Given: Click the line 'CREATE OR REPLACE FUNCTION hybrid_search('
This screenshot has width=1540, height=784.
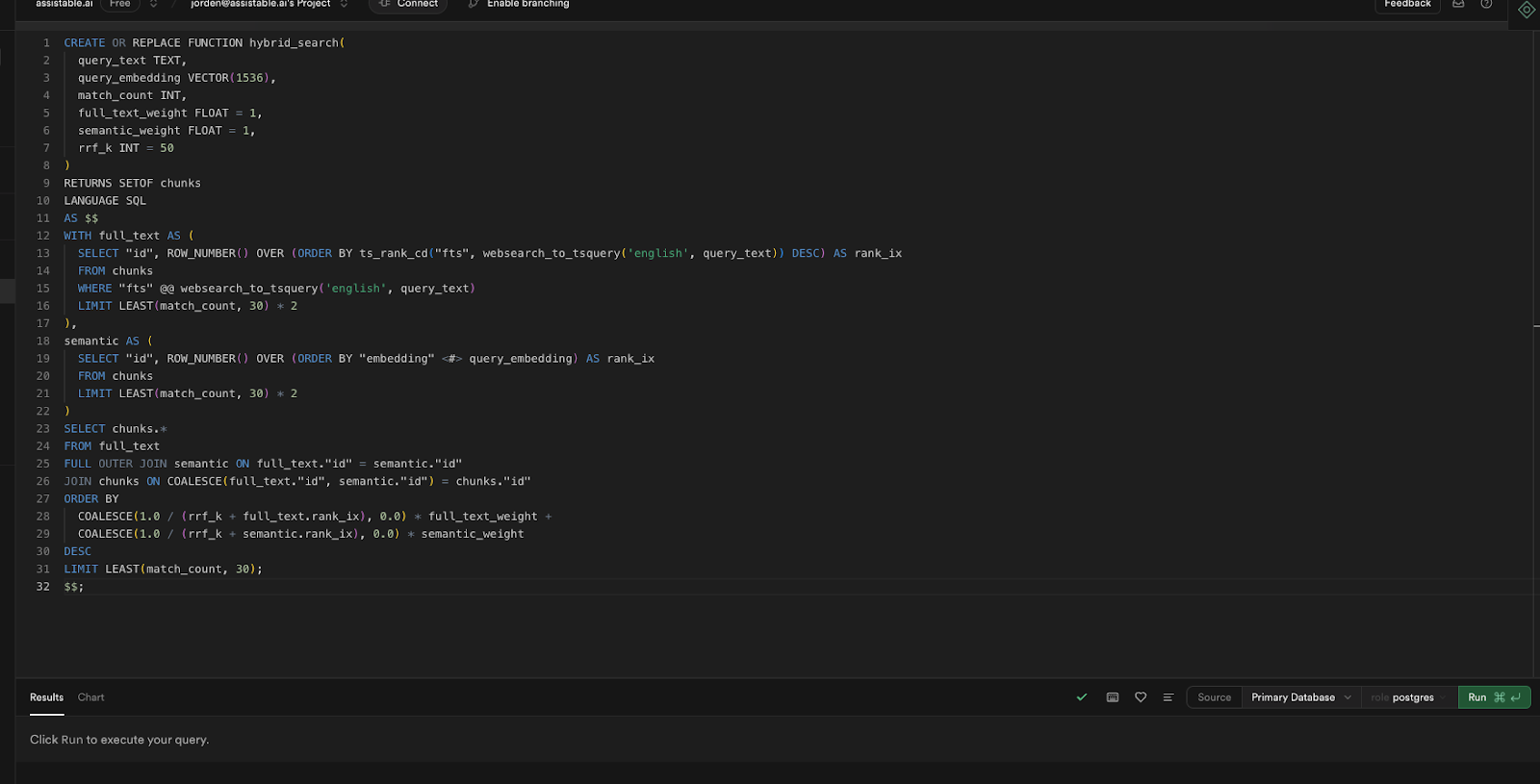Looking at the screenshot, I should point(204,43).
